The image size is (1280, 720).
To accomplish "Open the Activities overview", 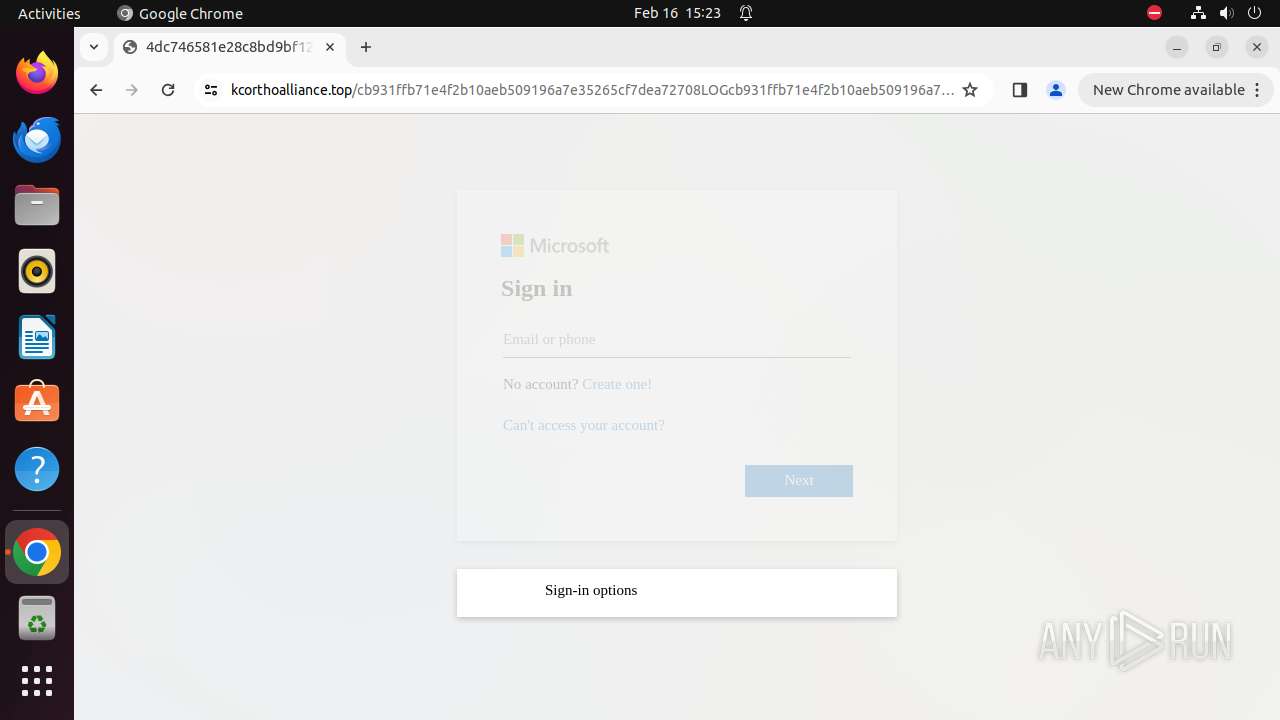I will [49, 13].
